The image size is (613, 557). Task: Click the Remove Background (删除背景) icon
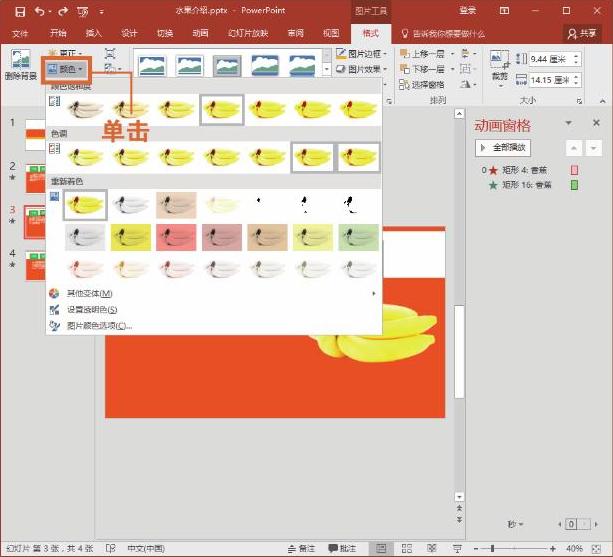[20, 64]
